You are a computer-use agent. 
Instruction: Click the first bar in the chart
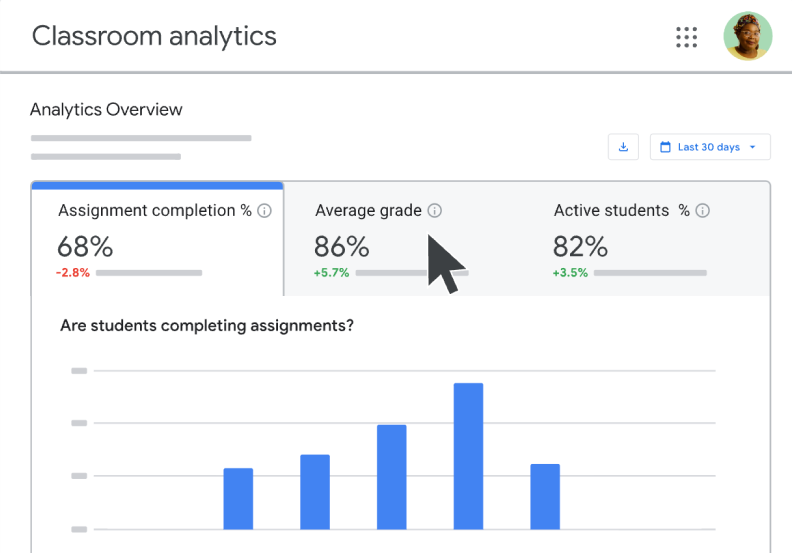click(238, 498)
